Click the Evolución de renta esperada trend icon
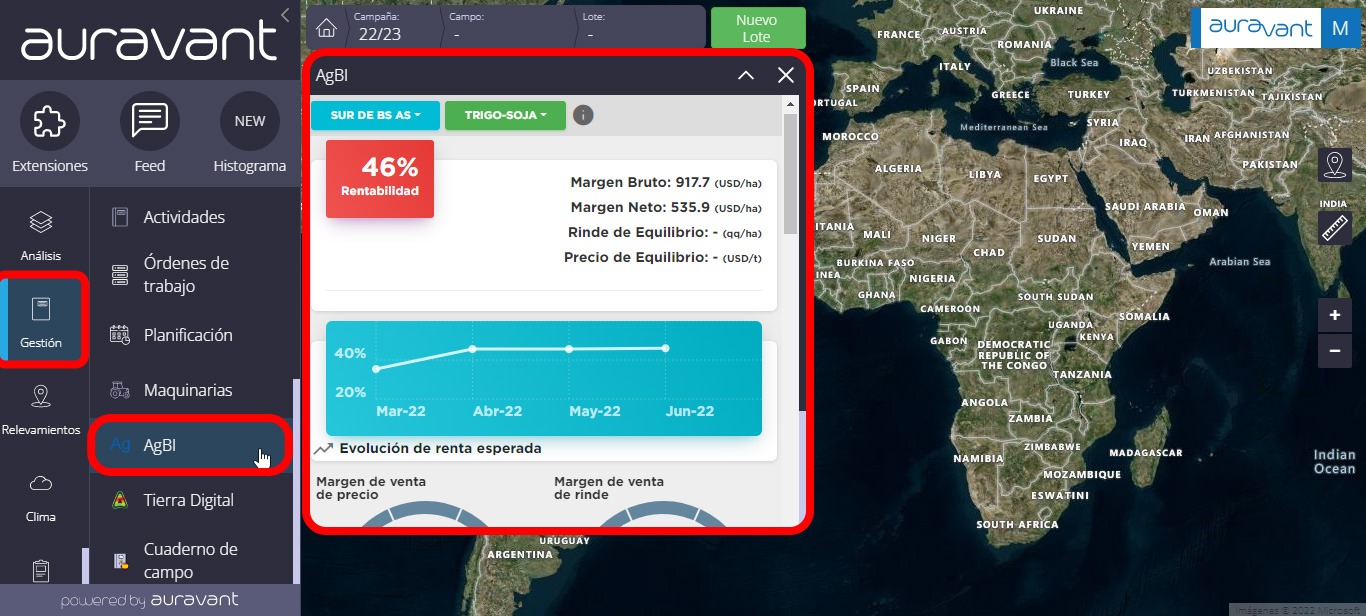The image size is (1366, 616). click(323, 449)
